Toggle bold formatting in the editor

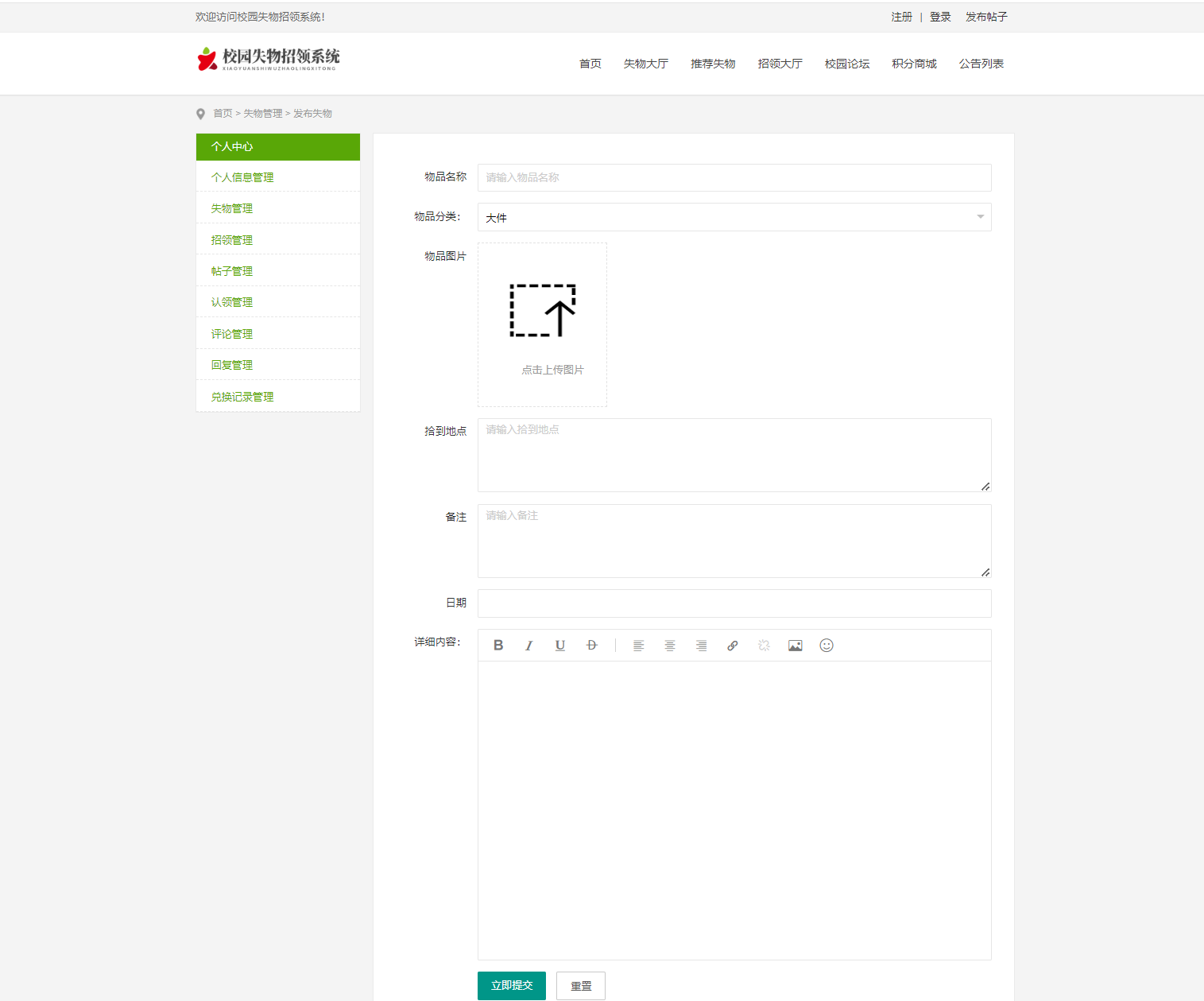click(x=498, y=646)
